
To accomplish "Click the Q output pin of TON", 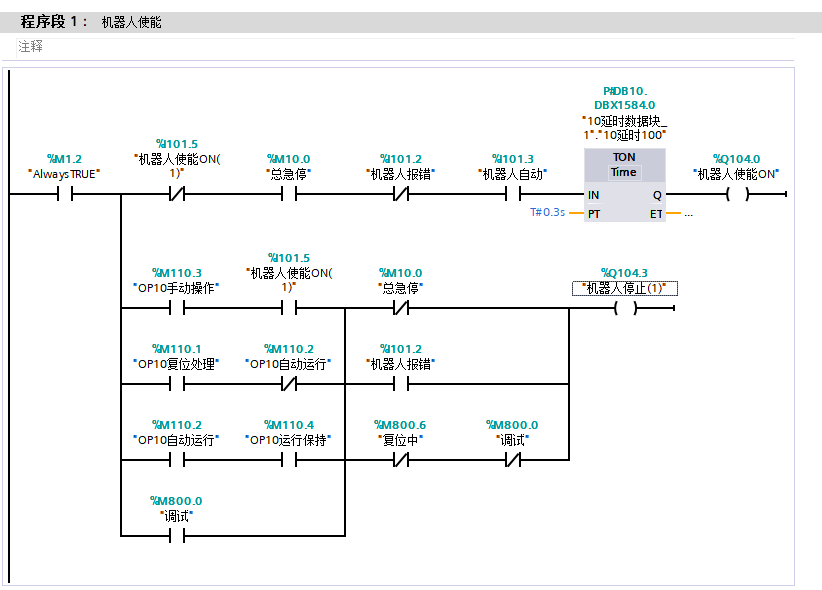I will [x=657, y=195].
